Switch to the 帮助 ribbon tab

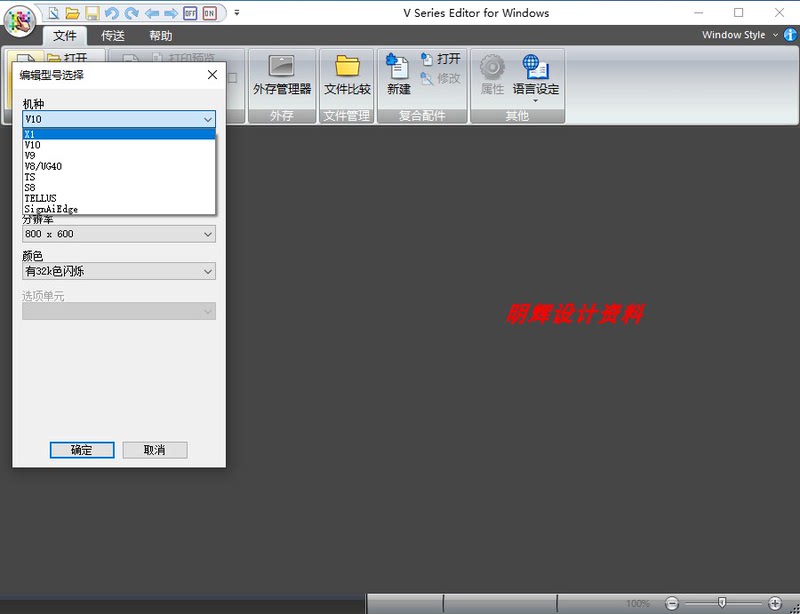click(x=161, y=36)
